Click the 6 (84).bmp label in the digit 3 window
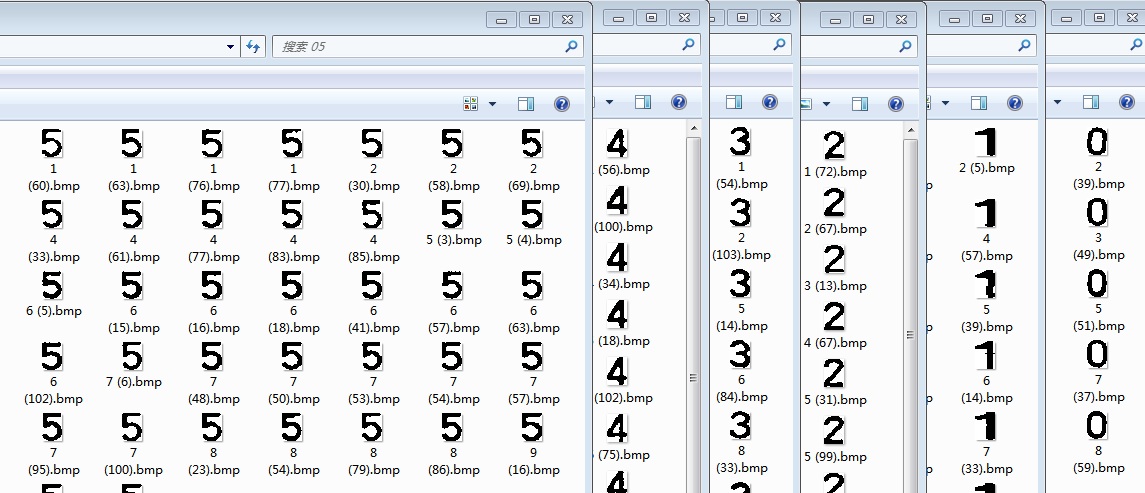This screenshot has height=493, width=1145. 742,389
